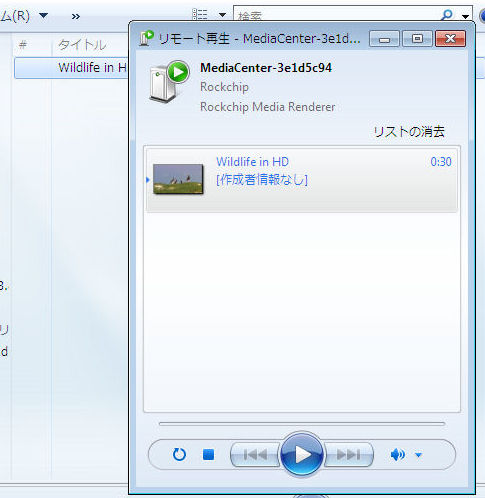Open the volume dropdown arrow
The height and width of the screenshot is (498, 485).
[418, 455]
